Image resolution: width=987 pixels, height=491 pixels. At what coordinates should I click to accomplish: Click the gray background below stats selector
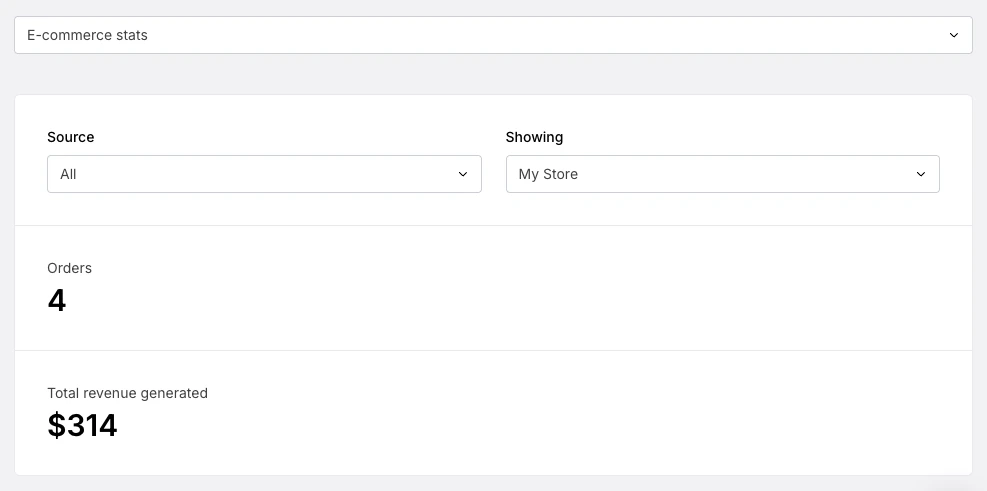click(493, 74)
